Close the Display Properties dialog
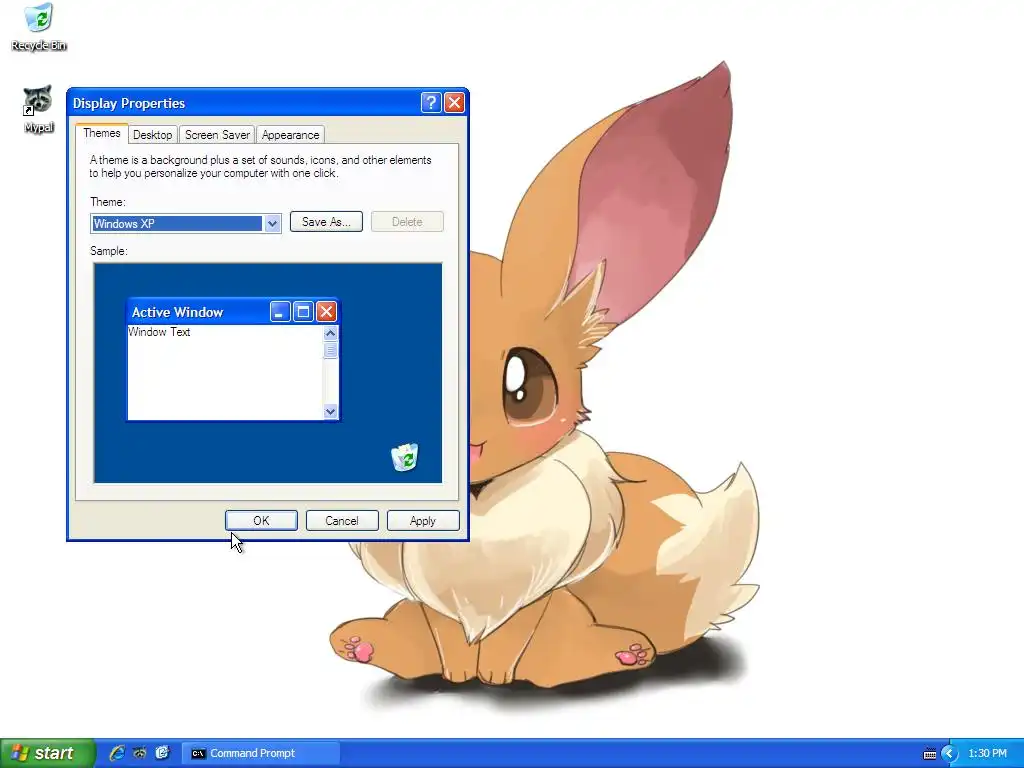 pos(455,103)
